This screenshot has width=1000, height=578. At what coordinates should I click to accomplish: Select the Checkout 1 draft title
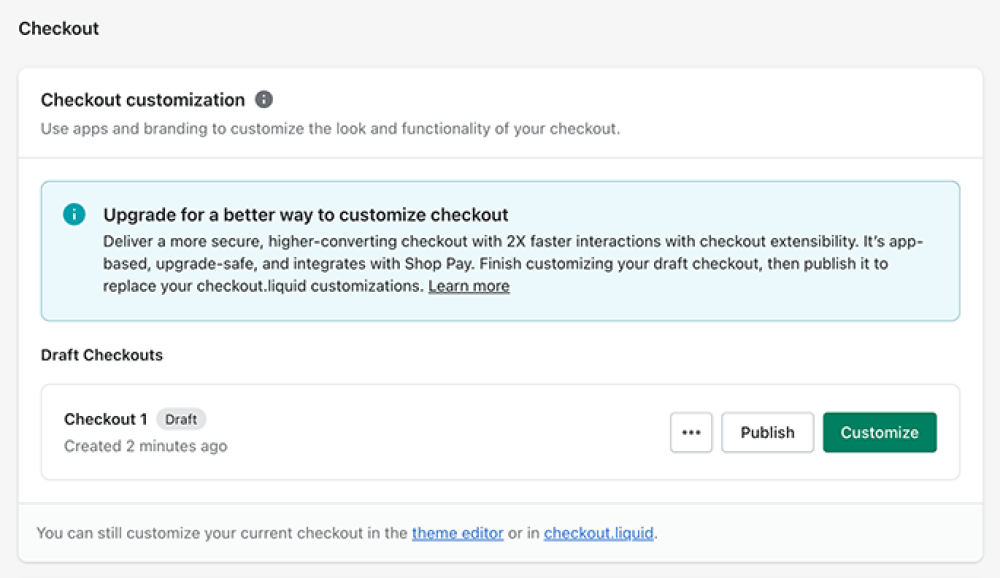[x=105, y=419]
